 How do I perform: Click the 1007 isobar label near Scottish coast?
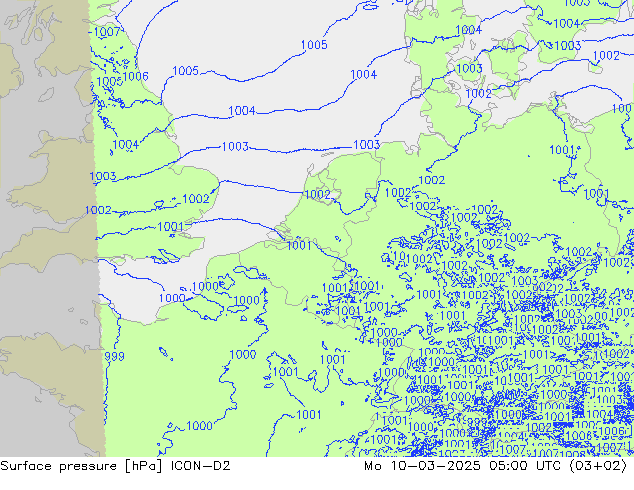[x=107, y=32]
